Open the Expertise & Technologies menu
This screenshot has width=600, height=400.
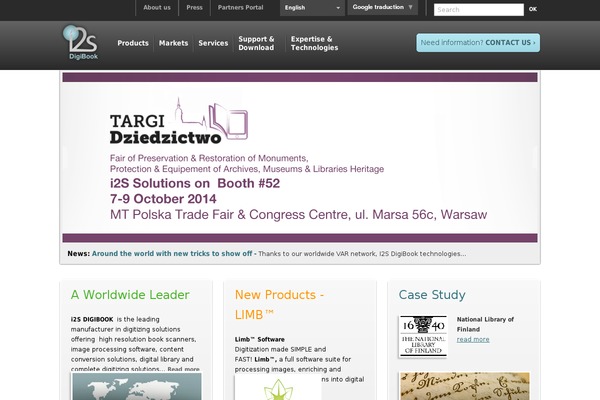tap(315, 43)
